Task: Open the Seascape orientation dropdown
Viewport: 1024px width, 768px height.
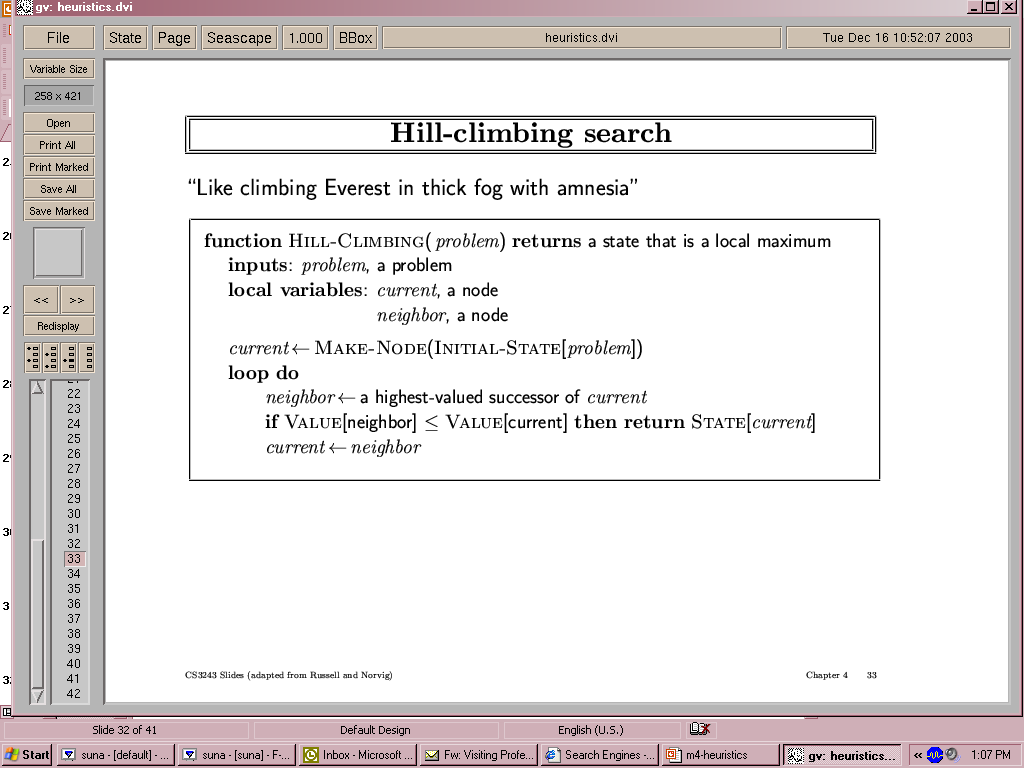Action: [x=239, y=38]
